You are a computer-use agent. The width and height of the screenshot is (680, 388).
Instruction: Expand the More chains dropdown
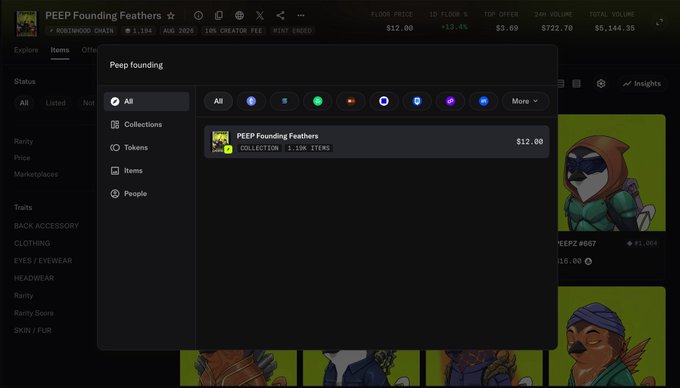(525, 101)
